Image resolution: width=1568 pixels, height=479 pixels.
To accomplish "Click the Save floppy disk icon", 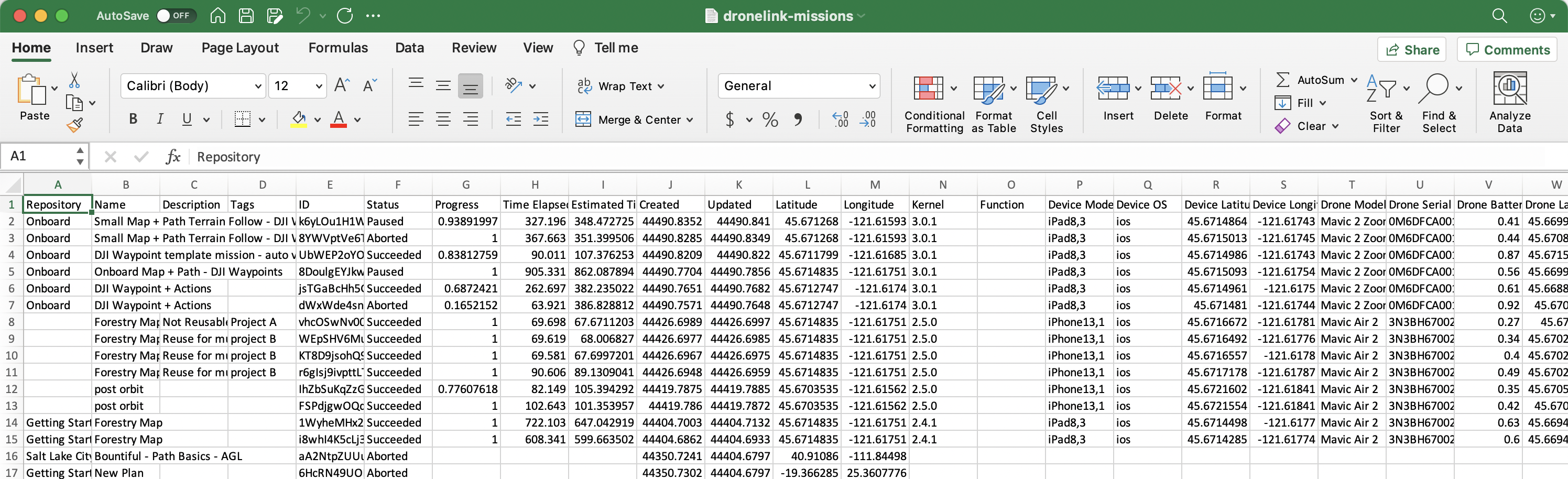I will [246, 16].
